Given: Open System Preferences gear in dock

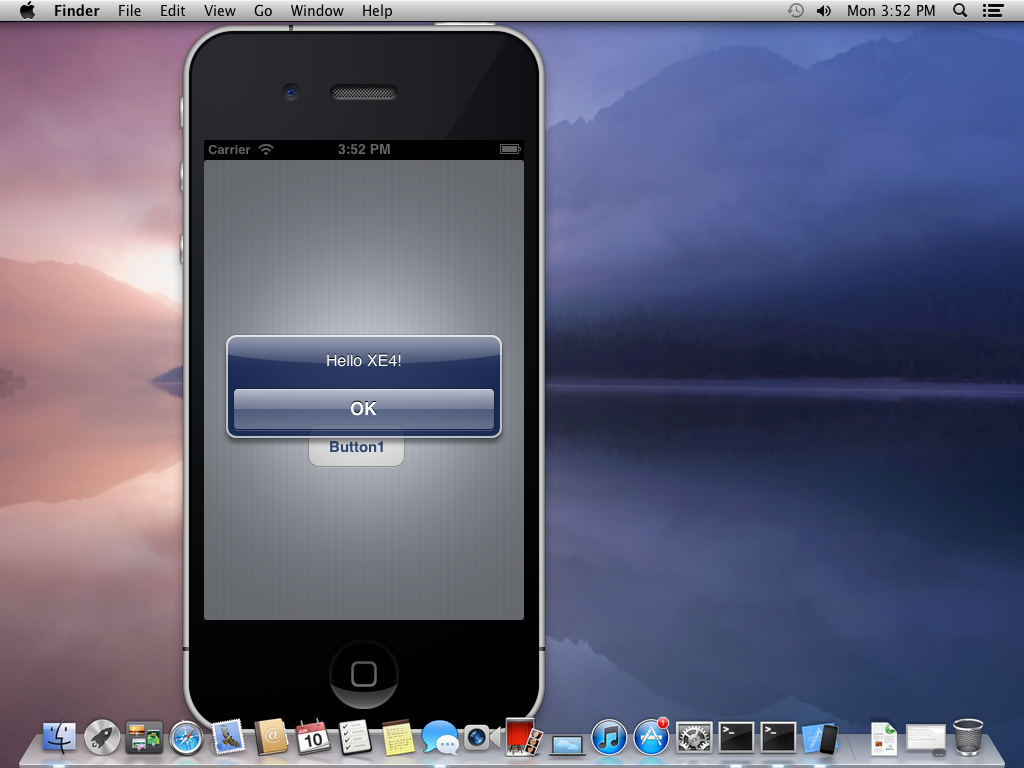Looking at the screenshot, I should (694, 738).
